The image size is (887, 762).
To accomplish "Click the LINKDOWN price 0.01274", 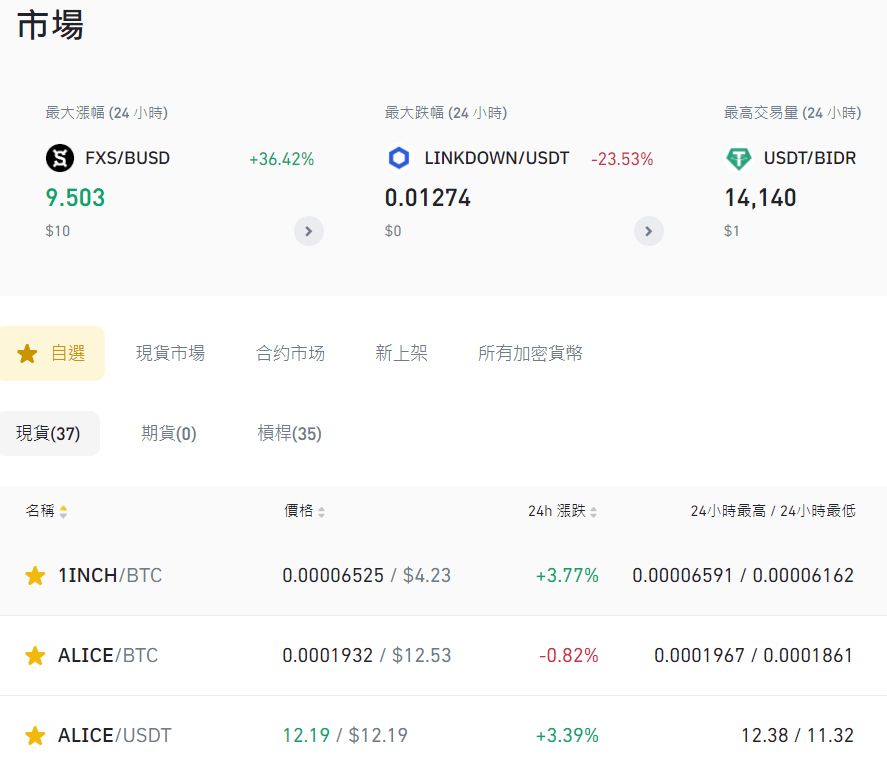I will [428, 198].
